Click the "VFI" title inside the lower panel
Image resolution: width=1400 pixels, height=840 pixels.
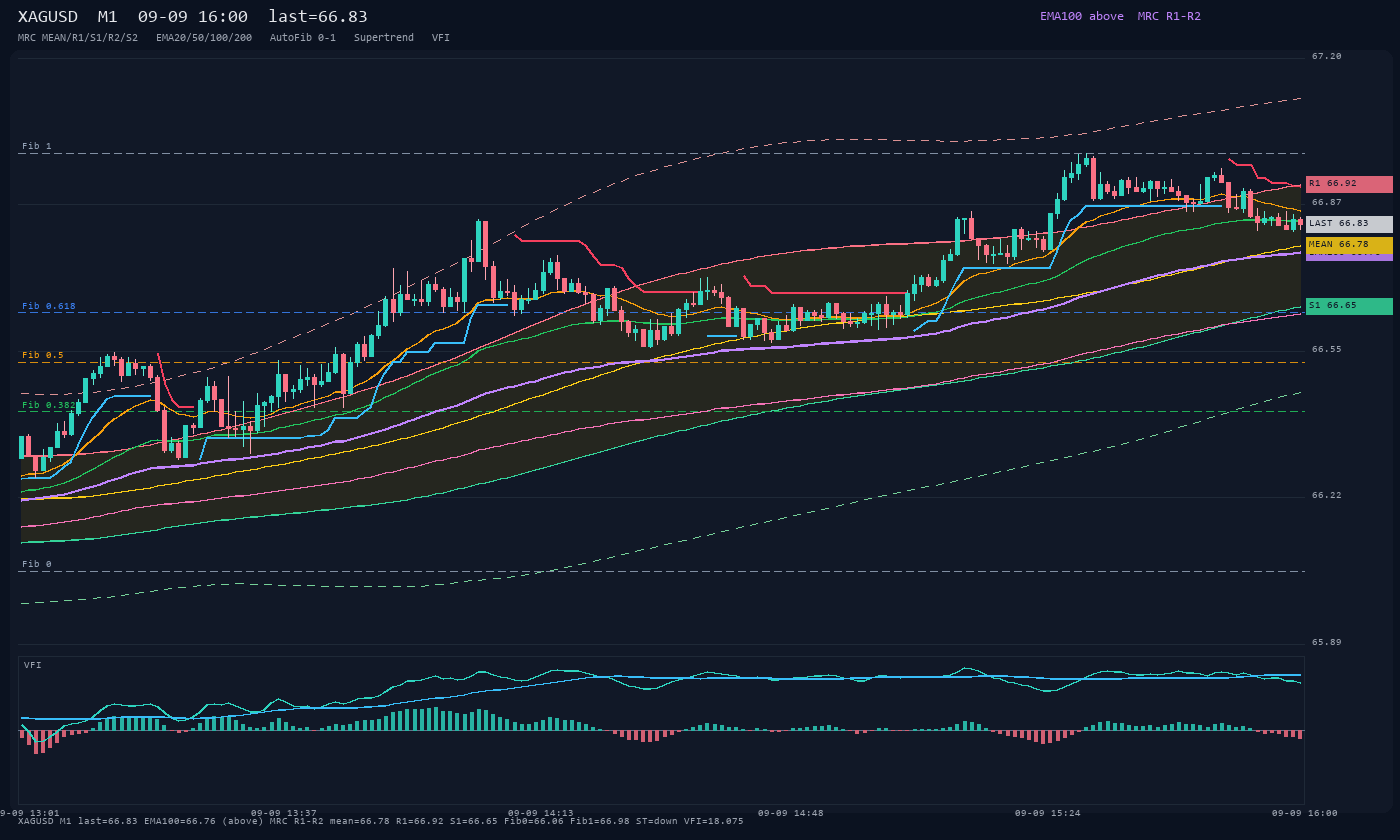tap(33, 665)
